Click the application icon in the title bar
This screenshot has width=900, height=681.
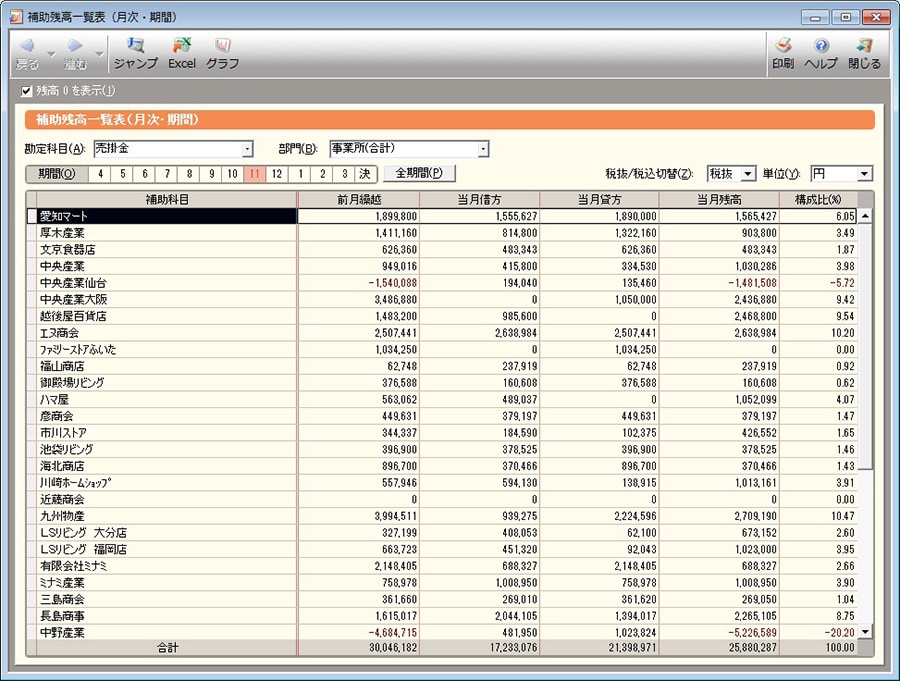click(x=16, y=17)
